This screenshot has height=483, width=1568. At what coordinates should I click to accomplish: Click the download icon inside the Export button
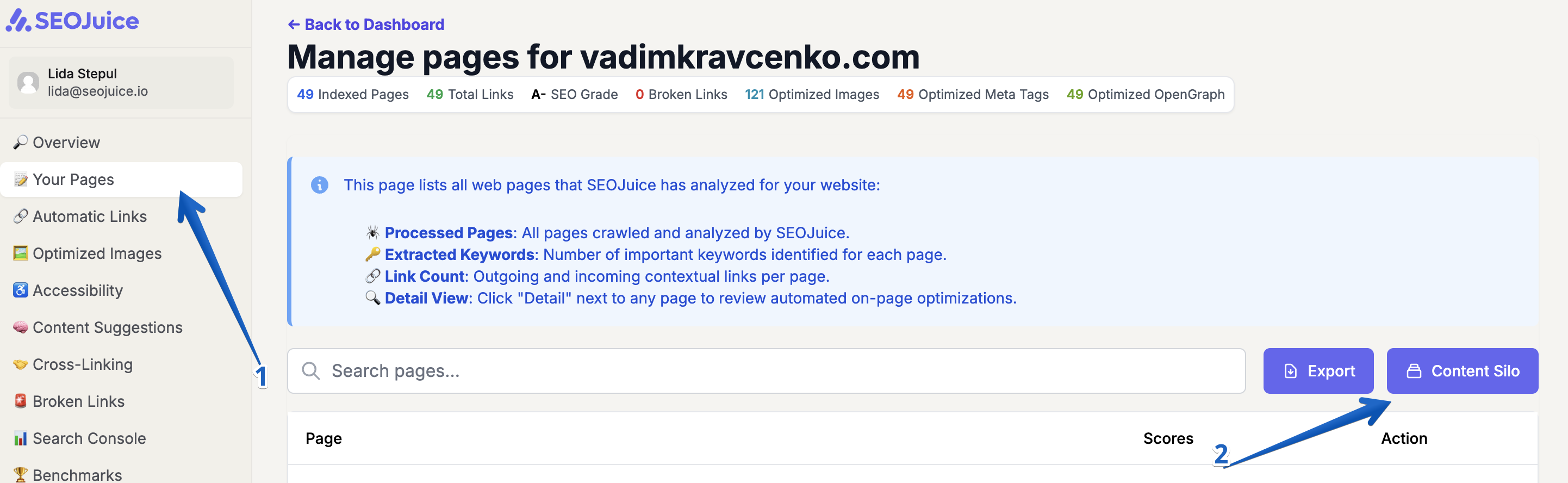click(x=1290, y=370)
